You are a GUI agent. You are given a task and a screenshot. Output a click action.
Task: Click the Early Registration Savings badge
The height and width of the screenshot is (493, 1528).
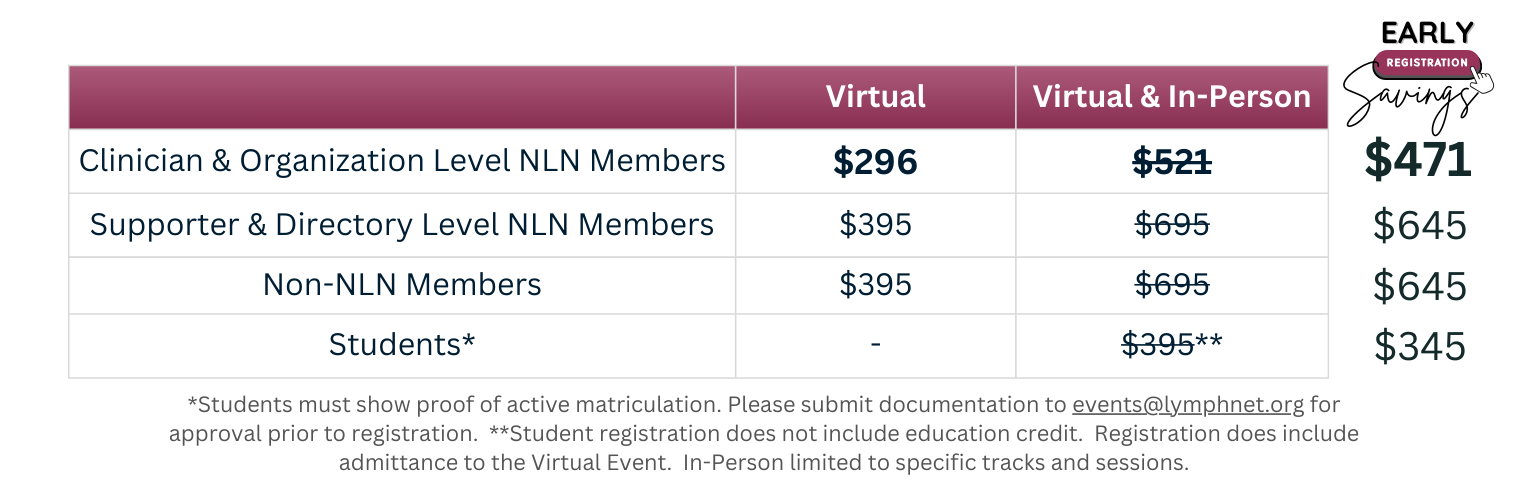pos(1420,76)
